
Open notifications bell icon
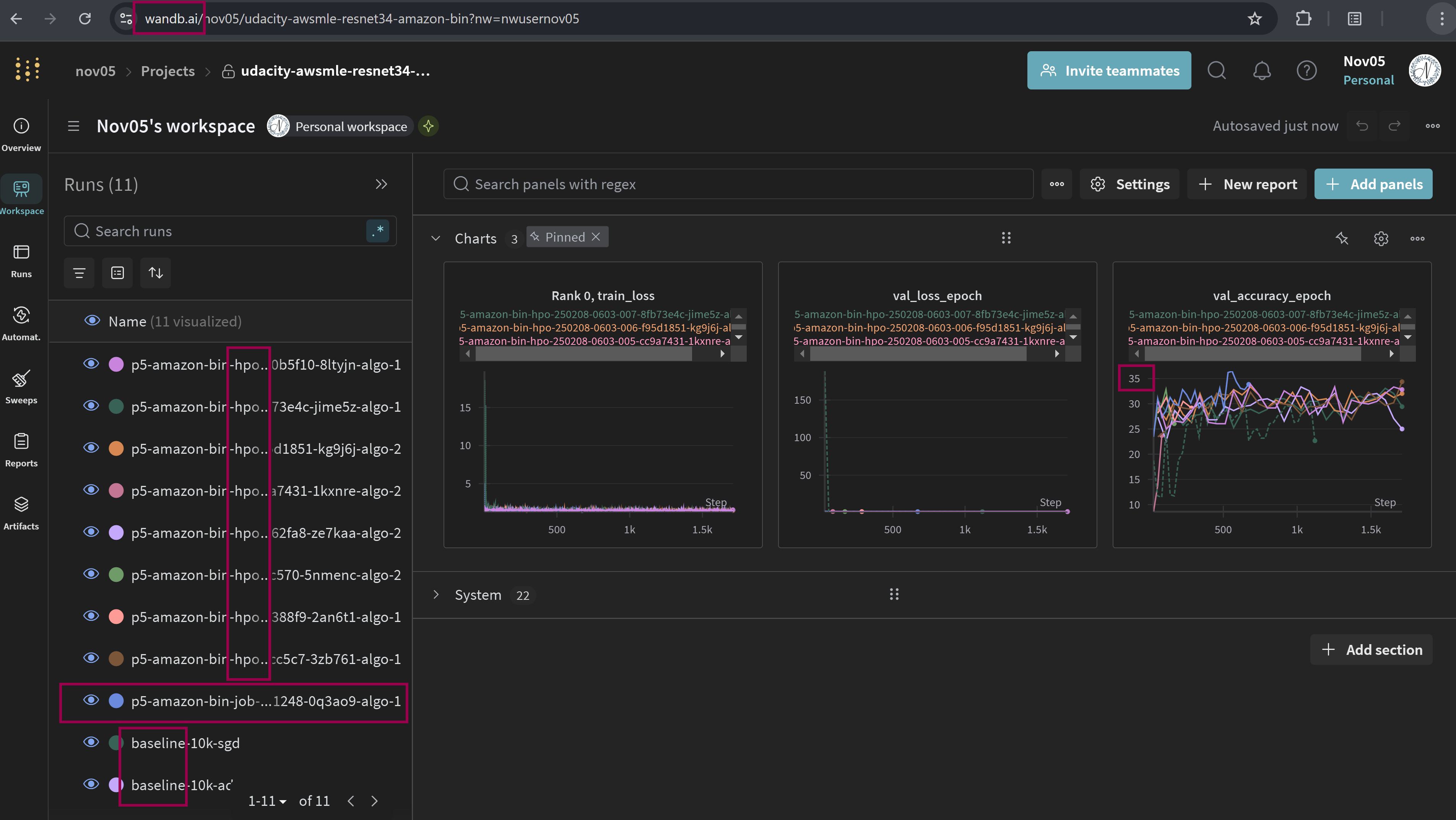(1261, 71)
